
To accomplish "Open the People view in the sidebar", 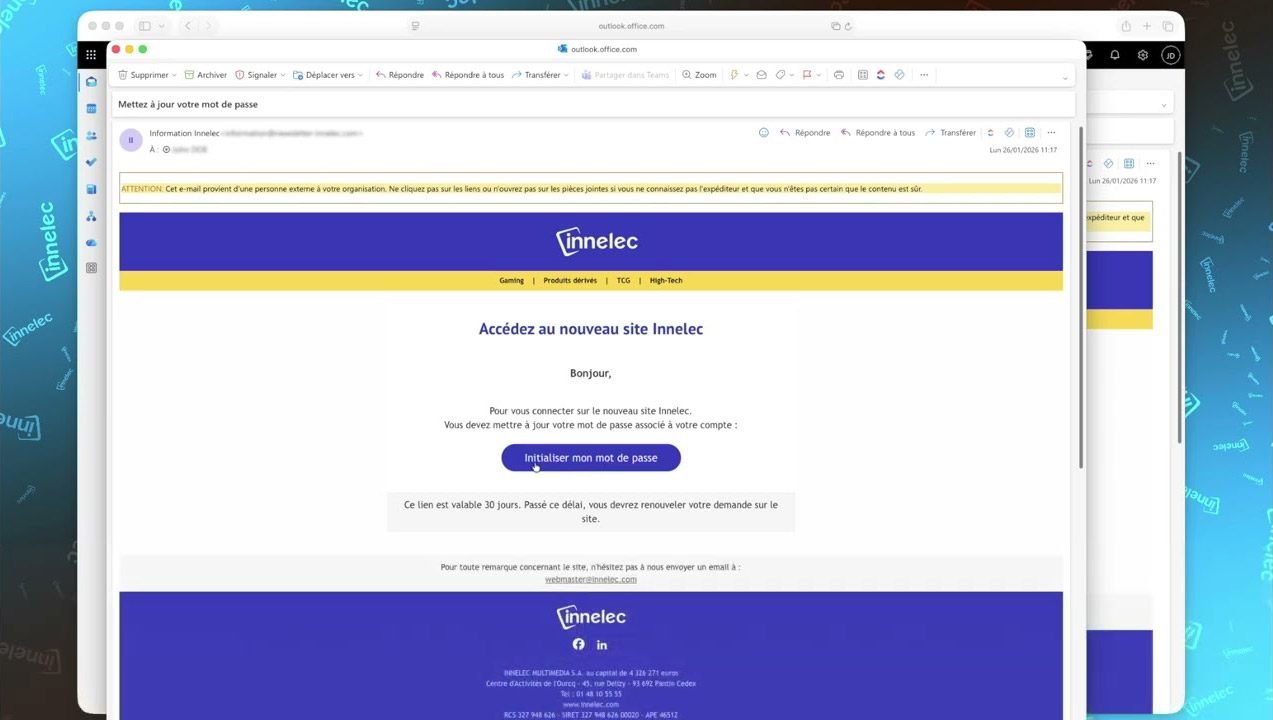I will 91,135.
